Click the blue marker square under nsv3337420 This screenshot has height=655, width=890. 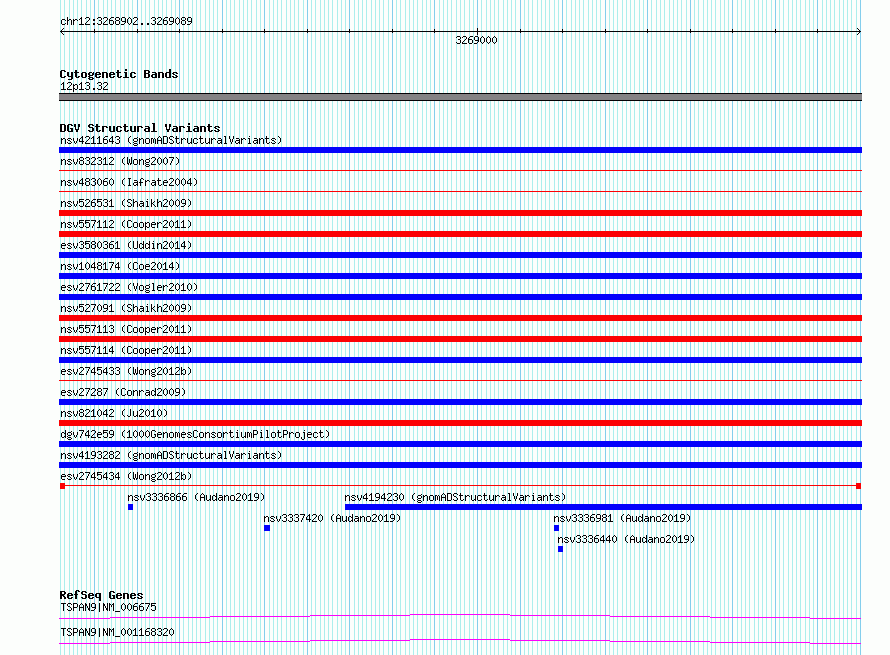pyautogui.click(x=267, y=528)
